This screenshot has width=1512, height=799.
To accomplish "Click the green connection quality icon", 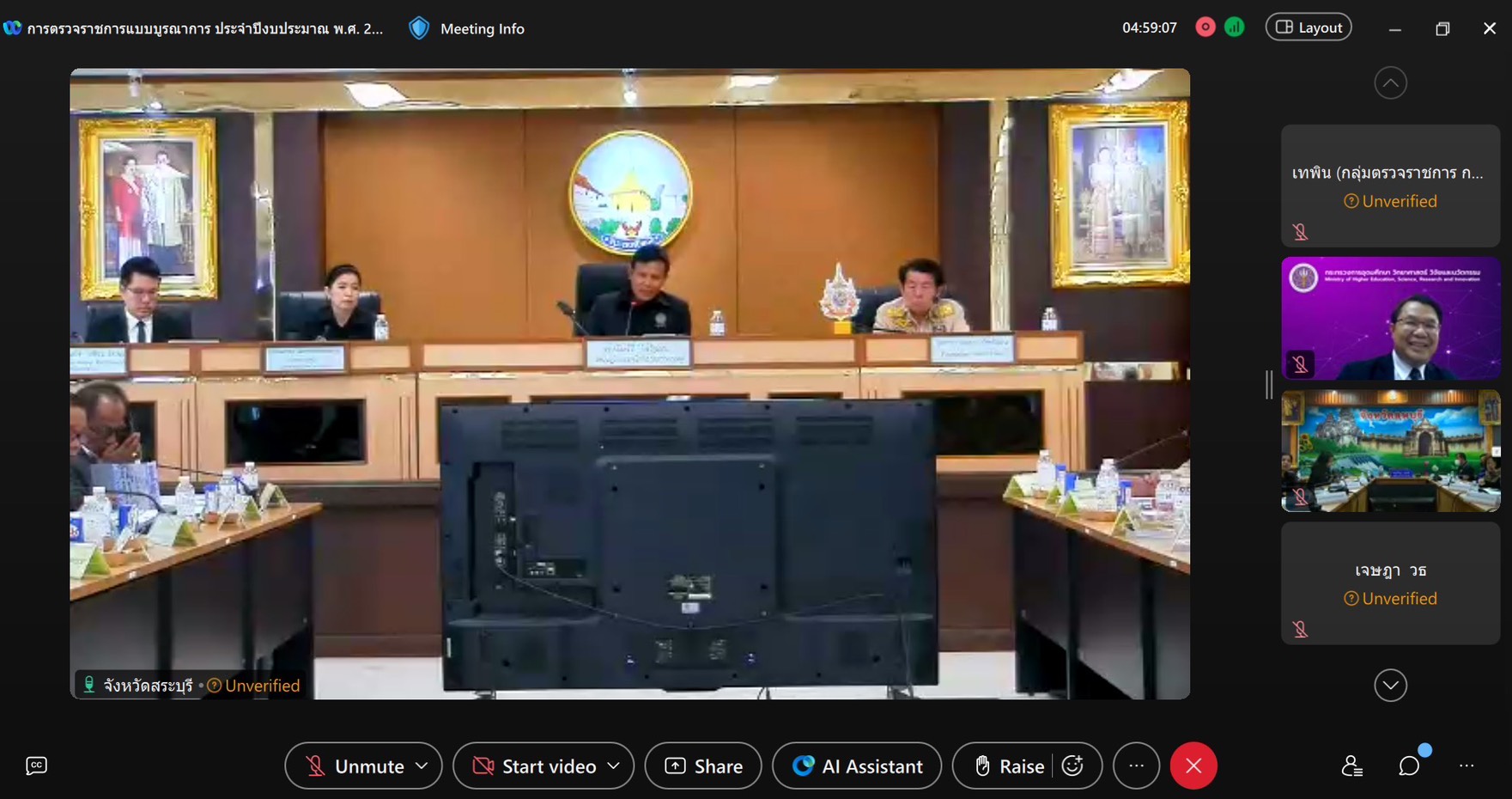I will pyautogui.click(x=1235, y=27).
